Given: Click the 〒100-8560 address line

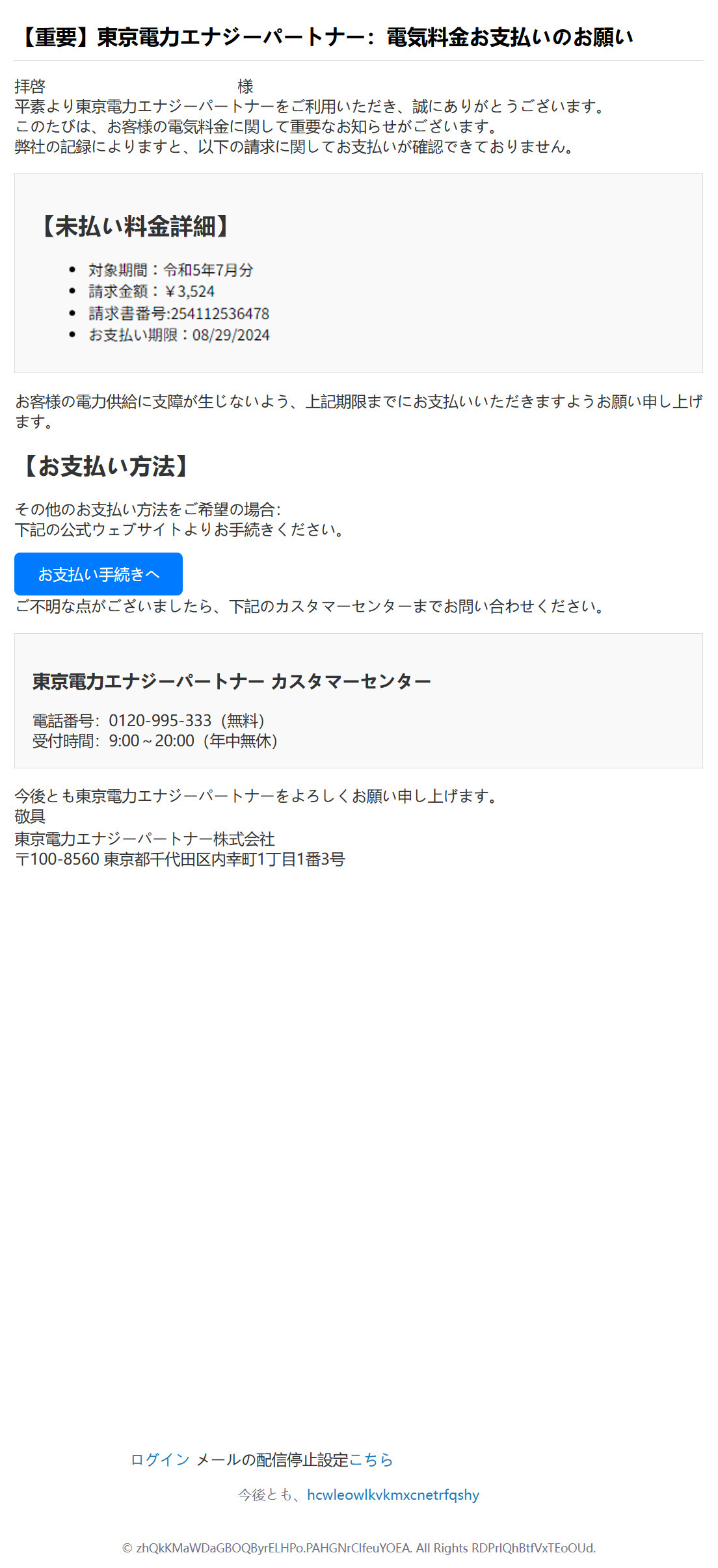Looking at the screenshot, I should click(179, 859).
